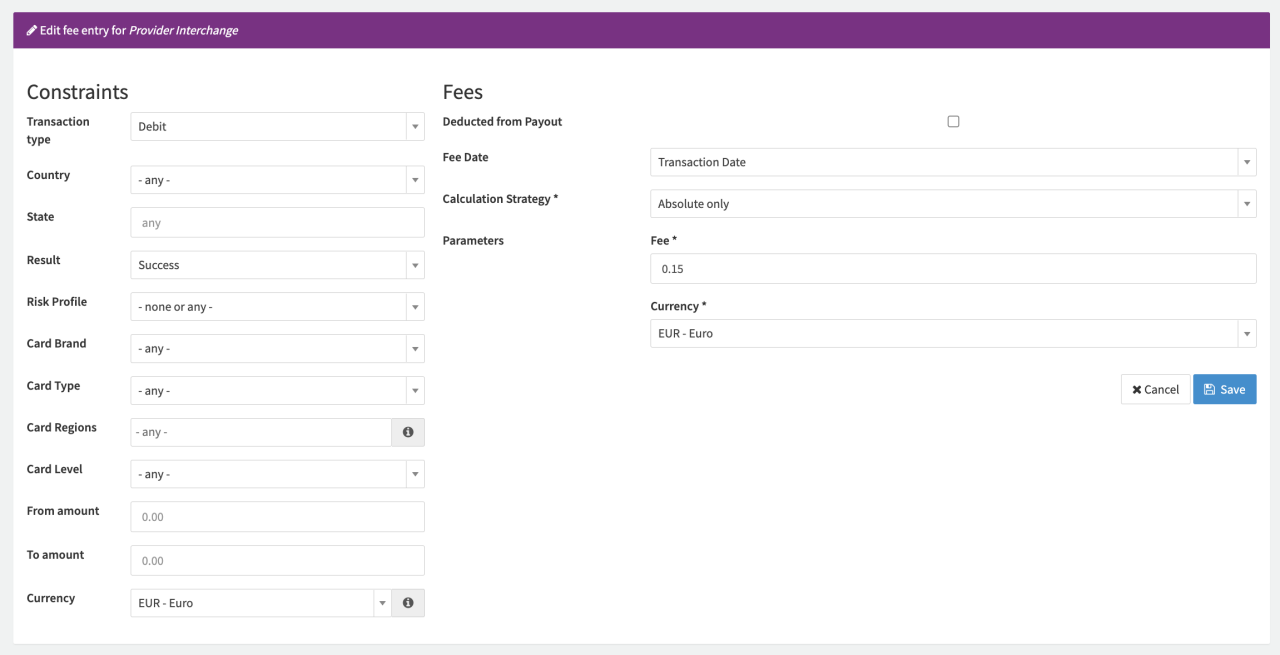Expand the Country dropdown
Viewport: 1280px width, 655px height.
pyautogui.click(x=277, y=180)
